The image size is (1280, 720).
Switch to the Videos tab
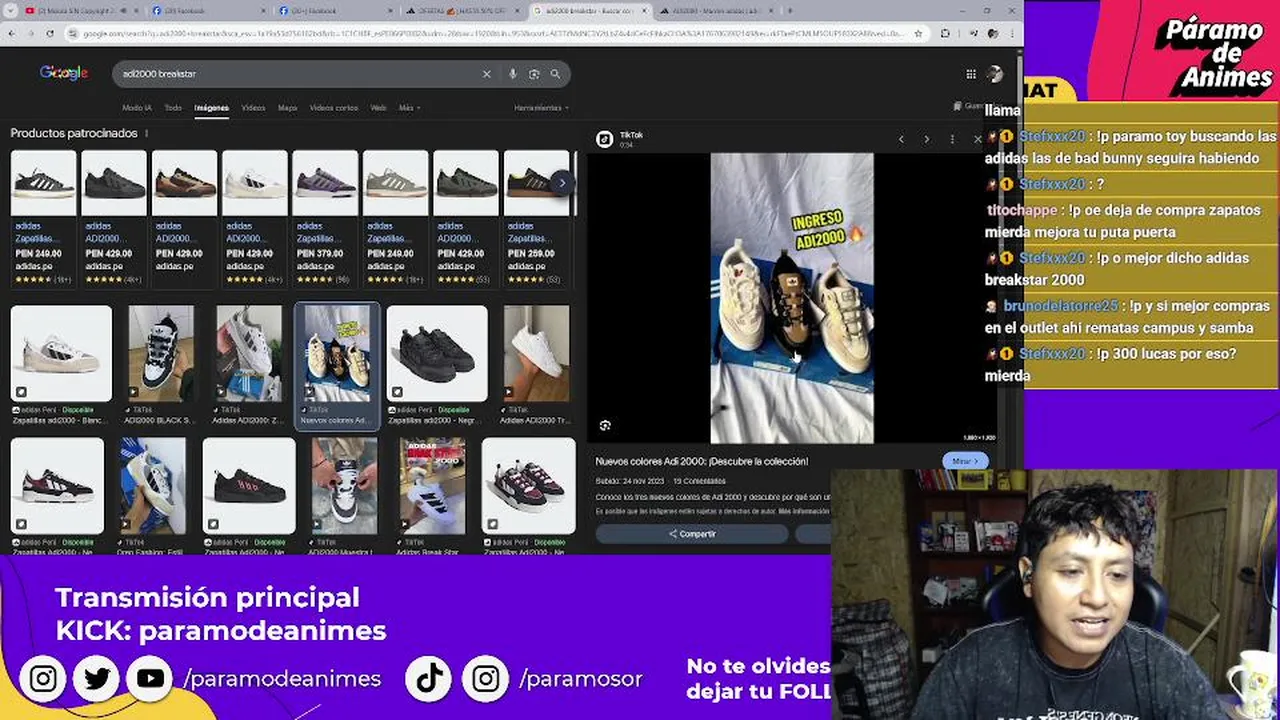coord(253,108)
